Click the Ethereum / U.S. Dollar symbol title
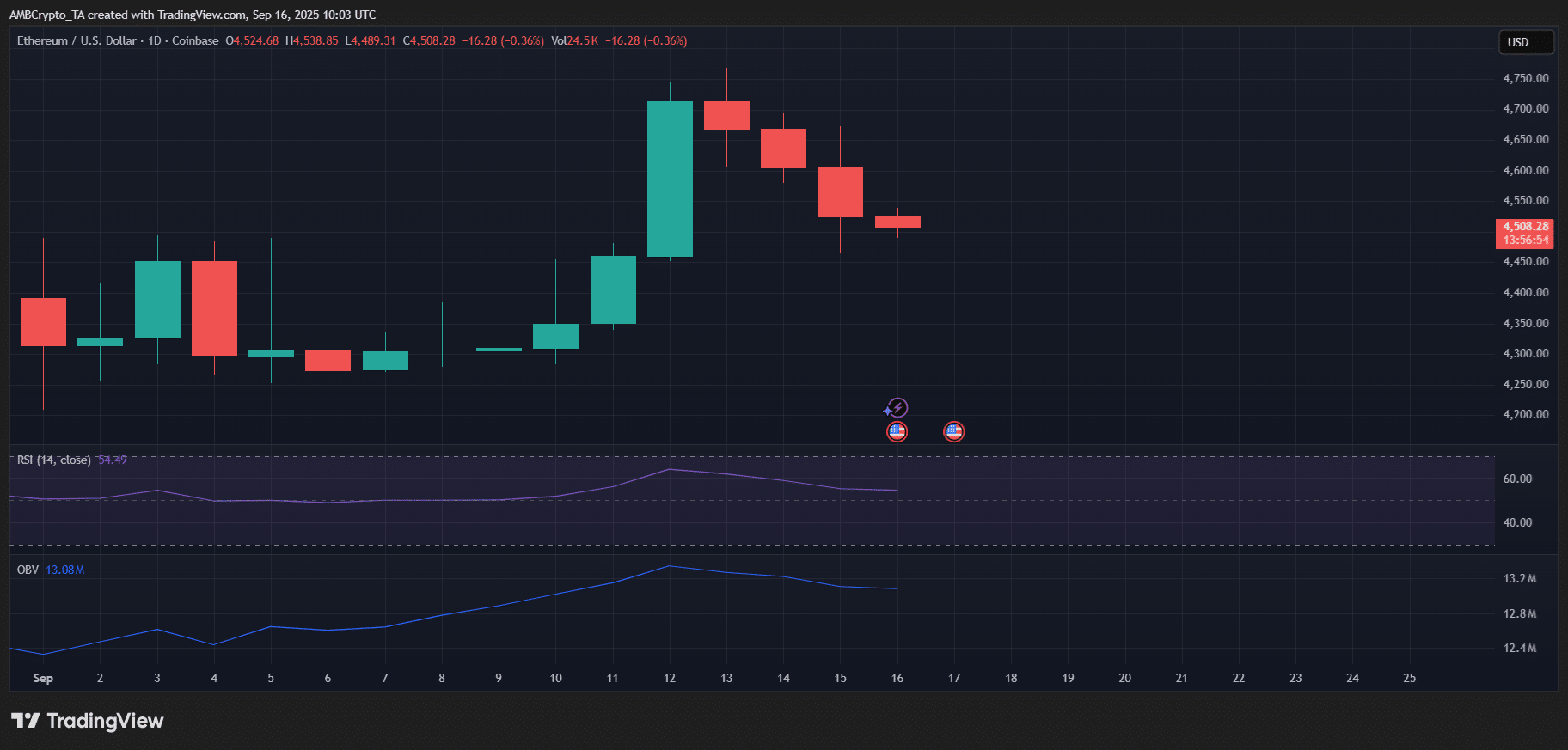 [77, 40]
